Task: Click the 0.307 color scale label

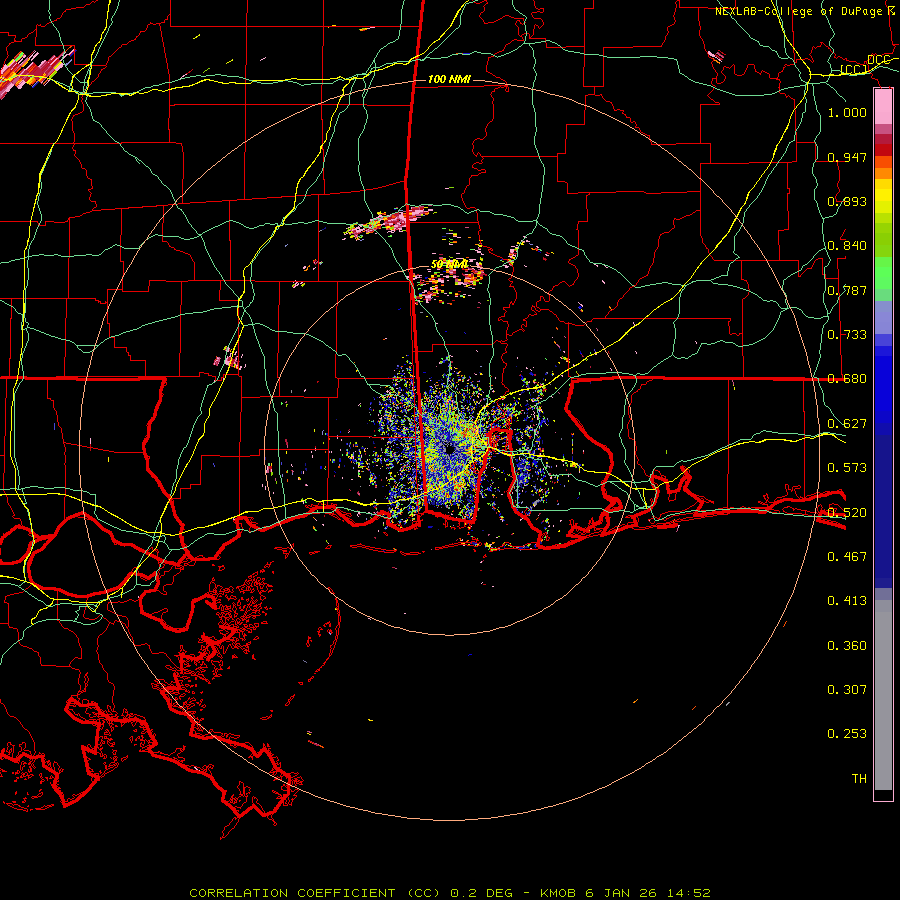Action: pos(847,690)
